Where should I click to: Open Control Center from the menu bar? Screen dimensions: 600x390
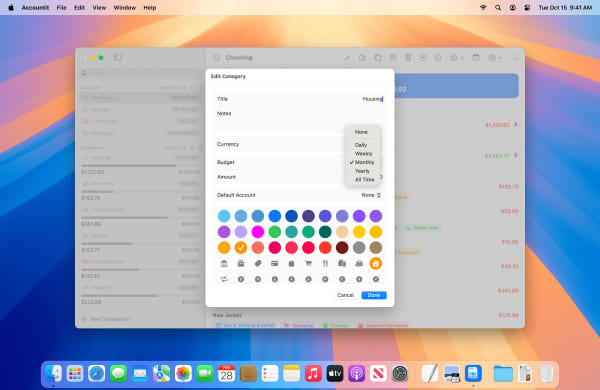527,8
